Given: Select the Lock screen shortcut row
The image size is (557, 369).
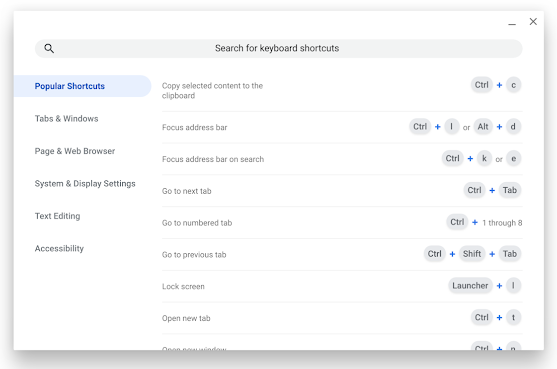Looking at the screenshot, I should point(342,286).
